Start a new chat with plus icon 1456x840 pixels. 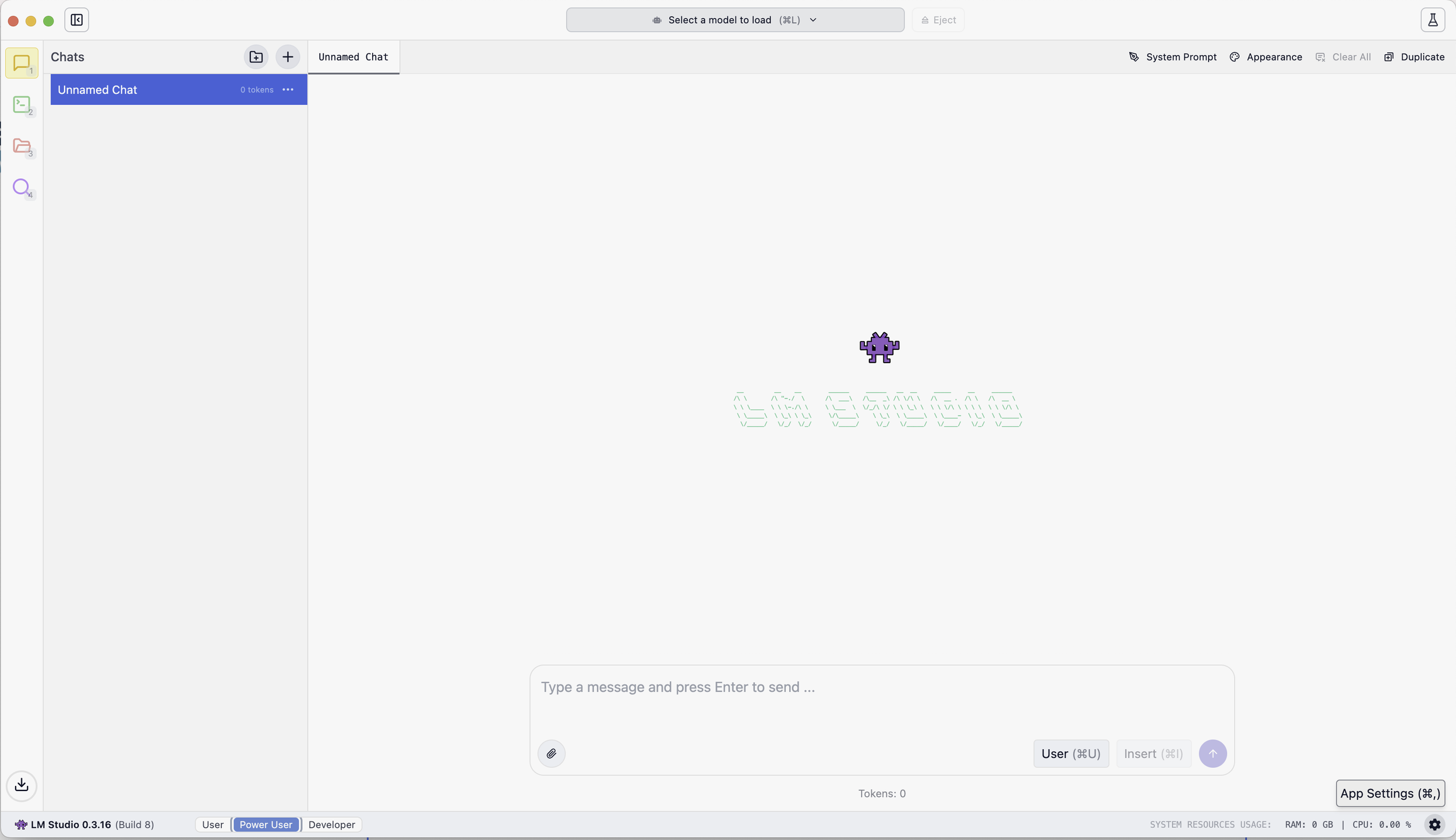pos(288,56)
